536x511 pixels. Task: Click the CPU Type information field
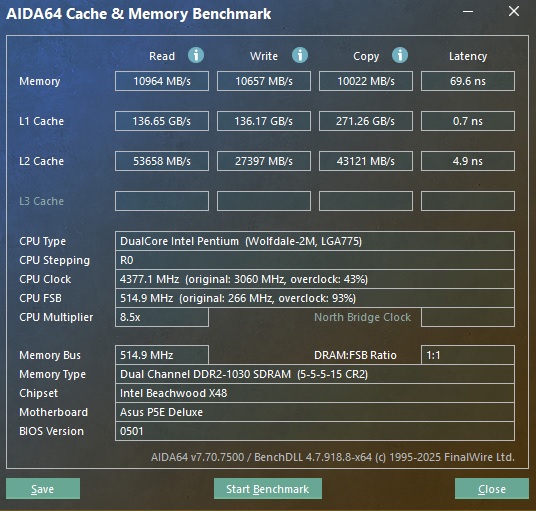pos(315,241)
